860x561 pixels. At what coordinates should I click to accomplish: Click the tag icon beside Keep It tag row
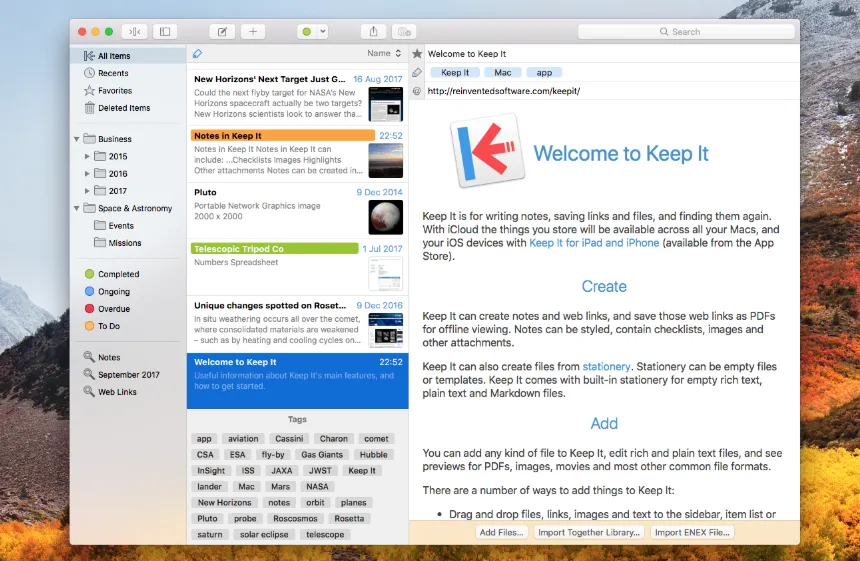point(417,72)
